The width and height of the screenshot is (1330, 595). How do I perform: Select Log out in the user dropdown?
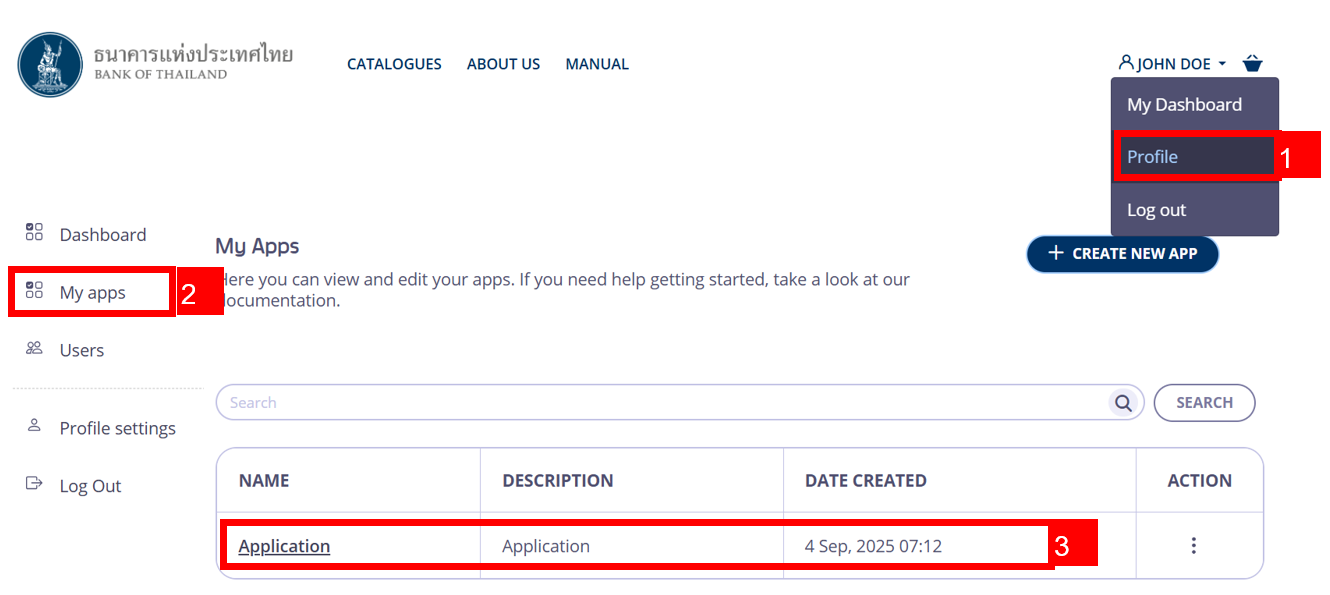pyautogui.click(x=1156, y=210)
